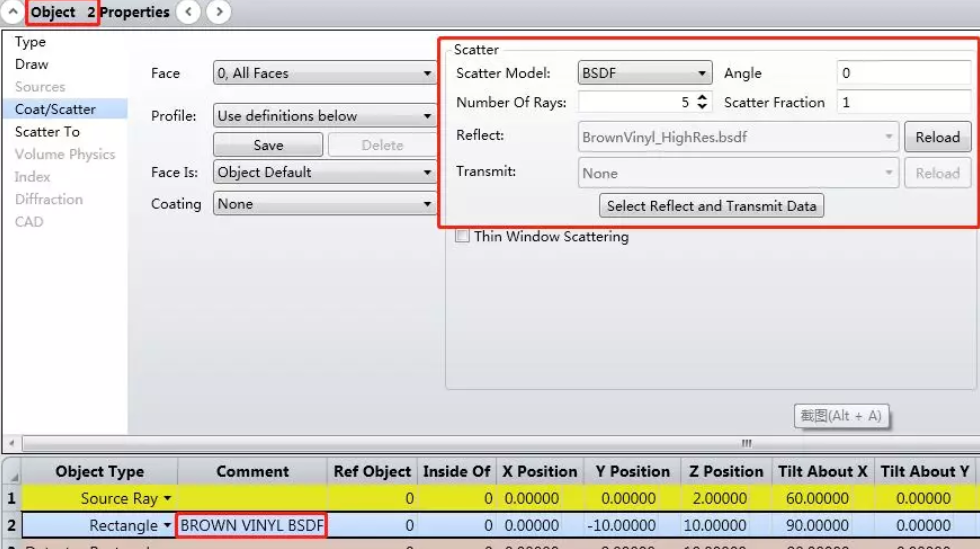Reload the BrownVinyl reflect BSDF file
Viewport: 980px width, 549px height.
937,138
